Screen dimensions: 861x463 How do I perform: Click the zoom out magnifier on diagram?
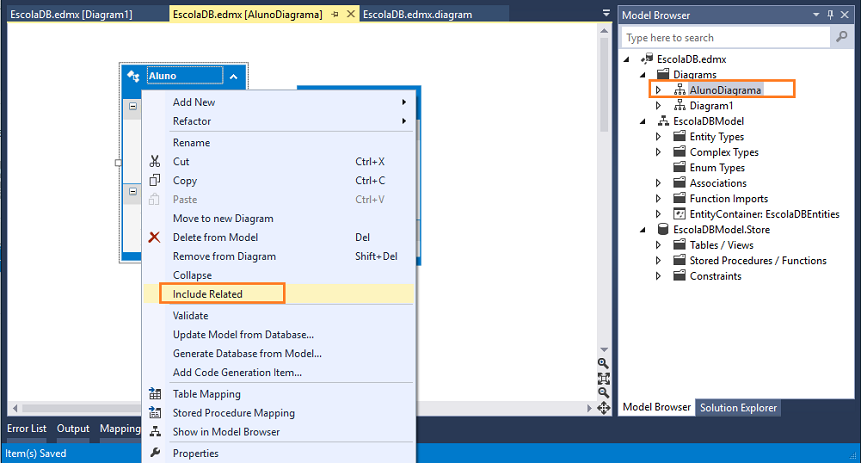click(603, 393)
